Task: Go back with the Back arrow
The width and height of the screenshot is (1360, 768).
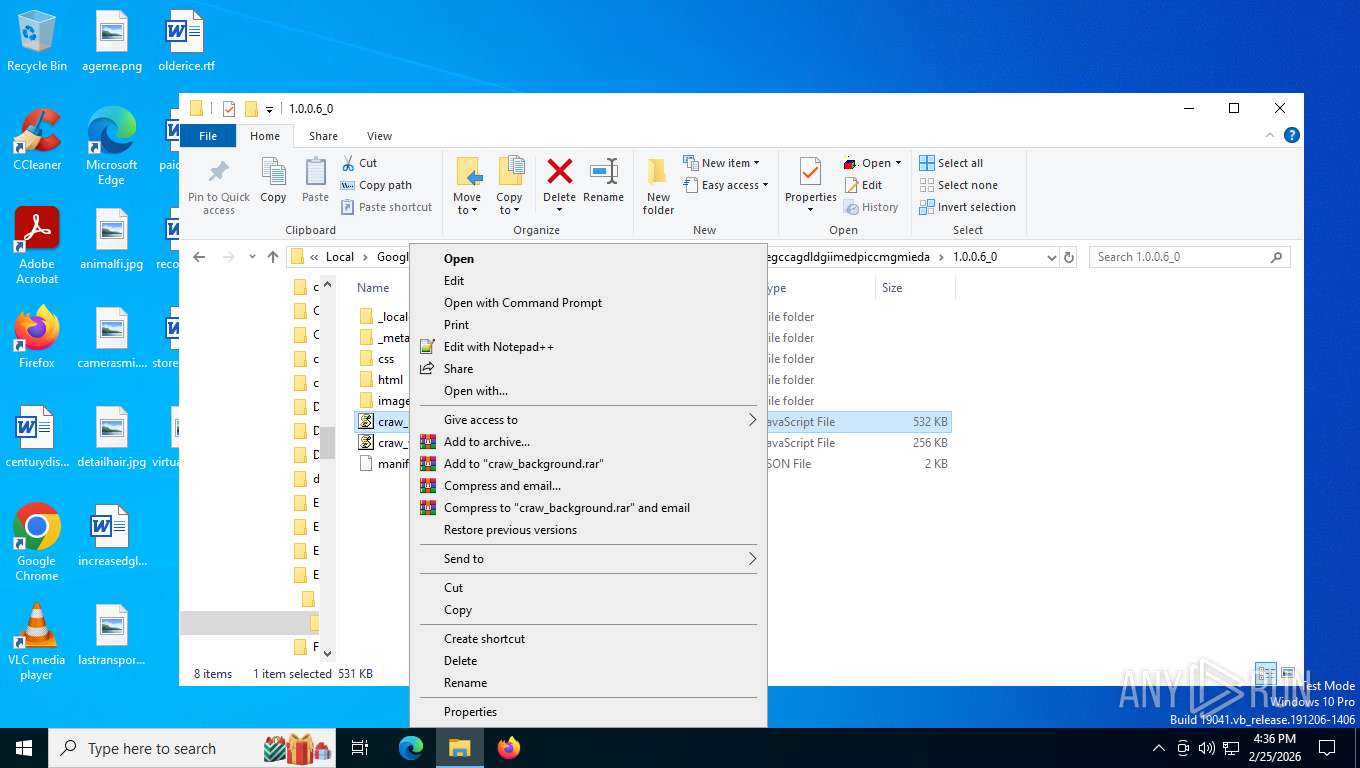Action: click(199, 257)
